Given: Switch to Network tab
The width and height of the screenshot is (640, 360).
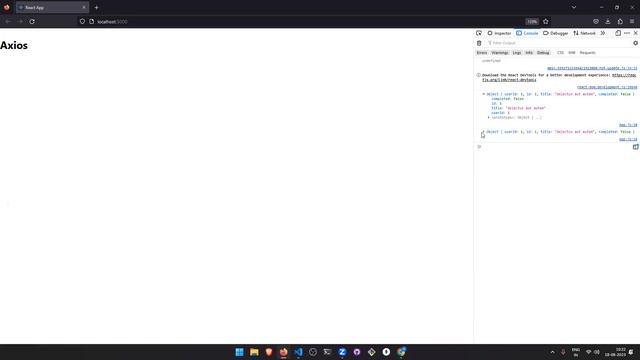Looking at the screenshot, I should pyautogui.click(x=584, y=33).
